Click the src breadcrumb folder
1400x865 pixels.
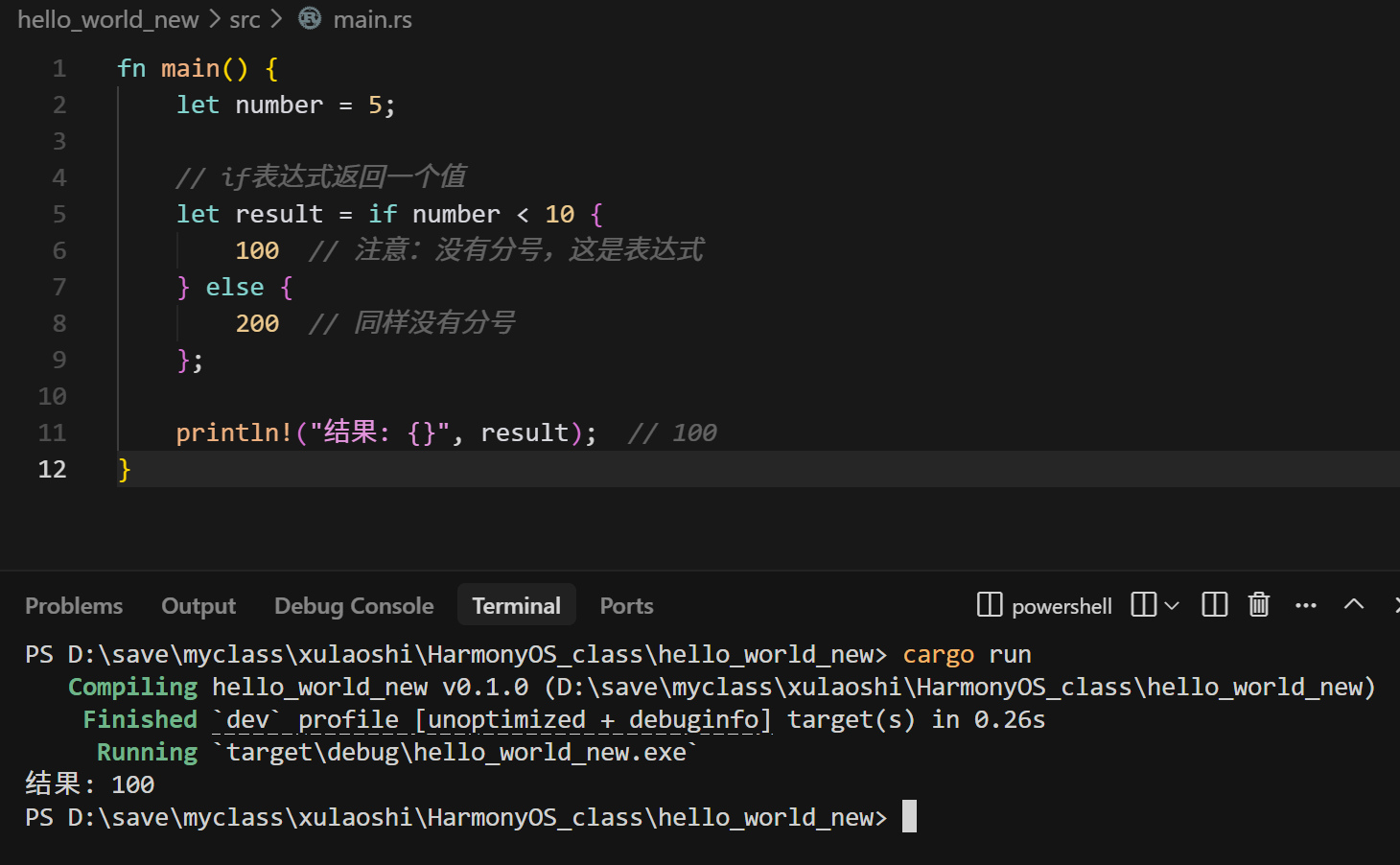tap(245, 19)
